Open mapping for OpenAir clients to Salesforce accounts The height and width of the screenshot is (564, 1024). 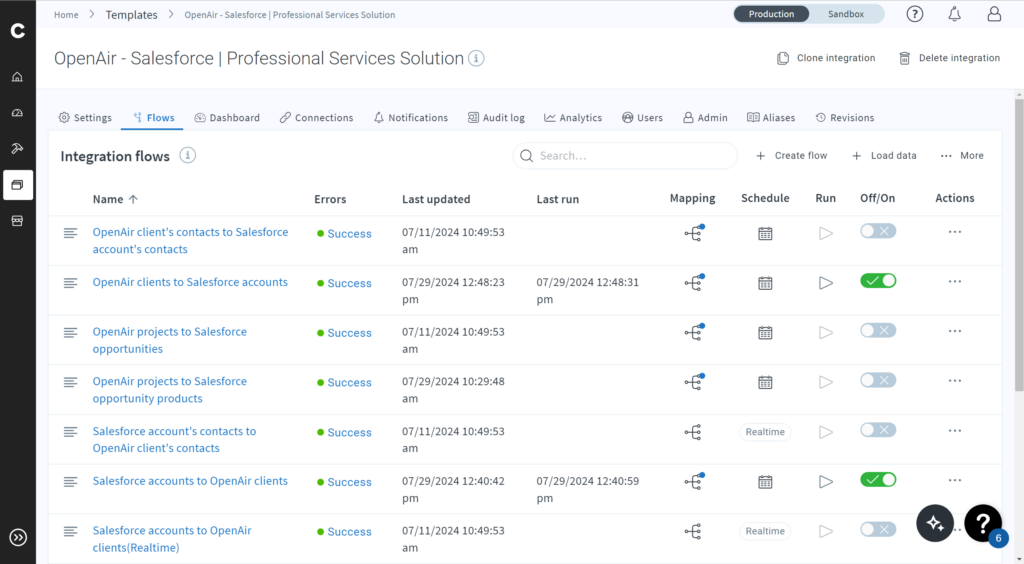point(694,282)
